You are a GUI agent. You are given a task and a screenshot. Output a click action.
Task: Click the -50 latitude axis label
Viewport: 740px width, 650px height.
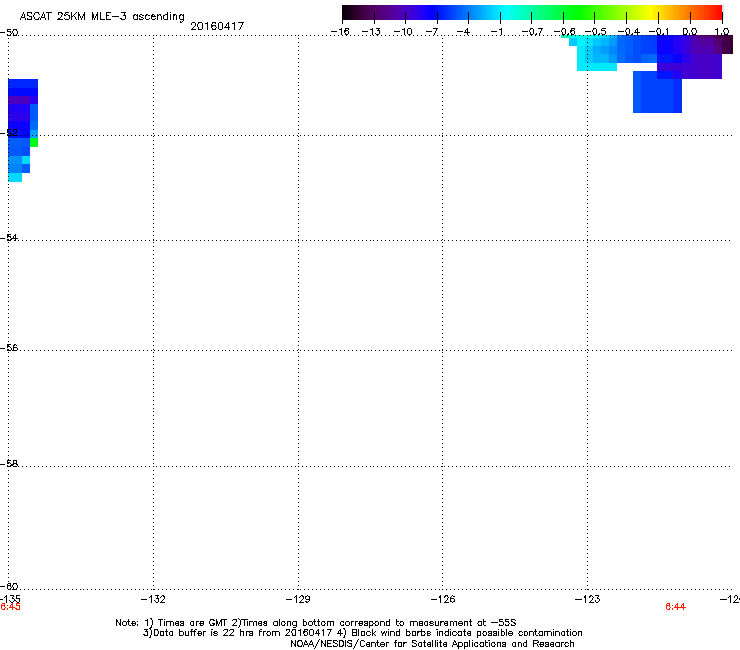click(x=9, y=33)
